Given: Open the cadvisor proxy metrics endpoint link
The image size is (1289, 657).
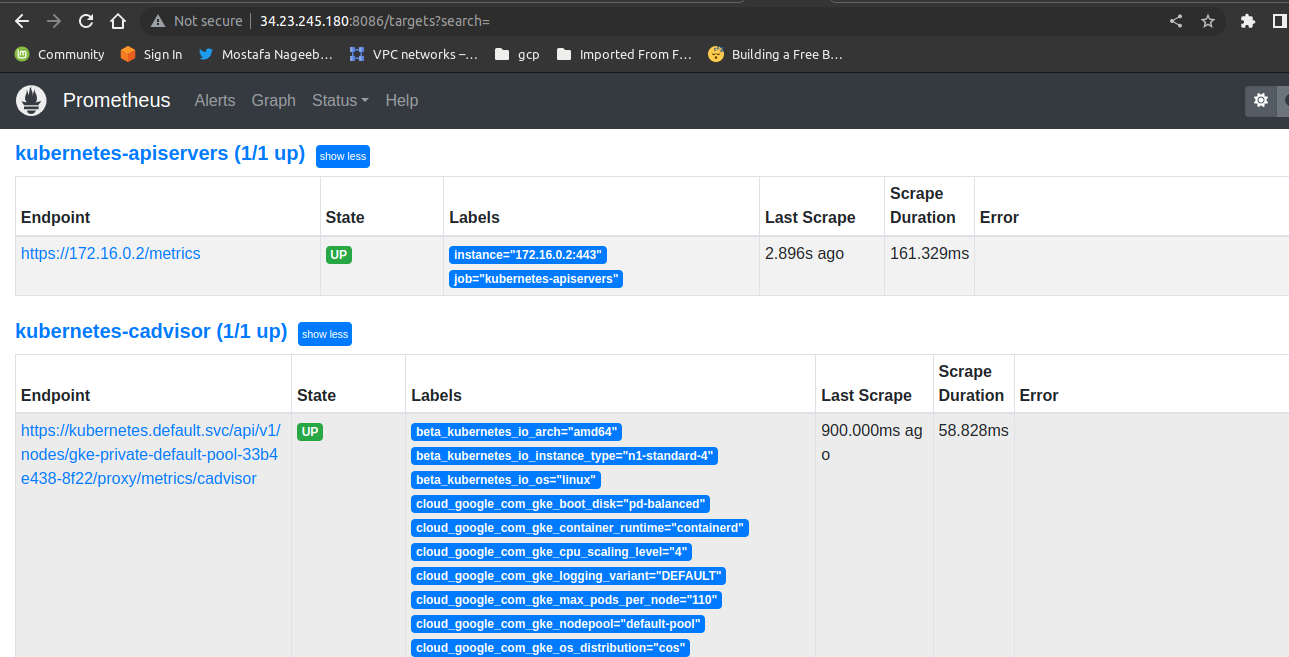Looking at the screenshot, I should pos(150,455).
